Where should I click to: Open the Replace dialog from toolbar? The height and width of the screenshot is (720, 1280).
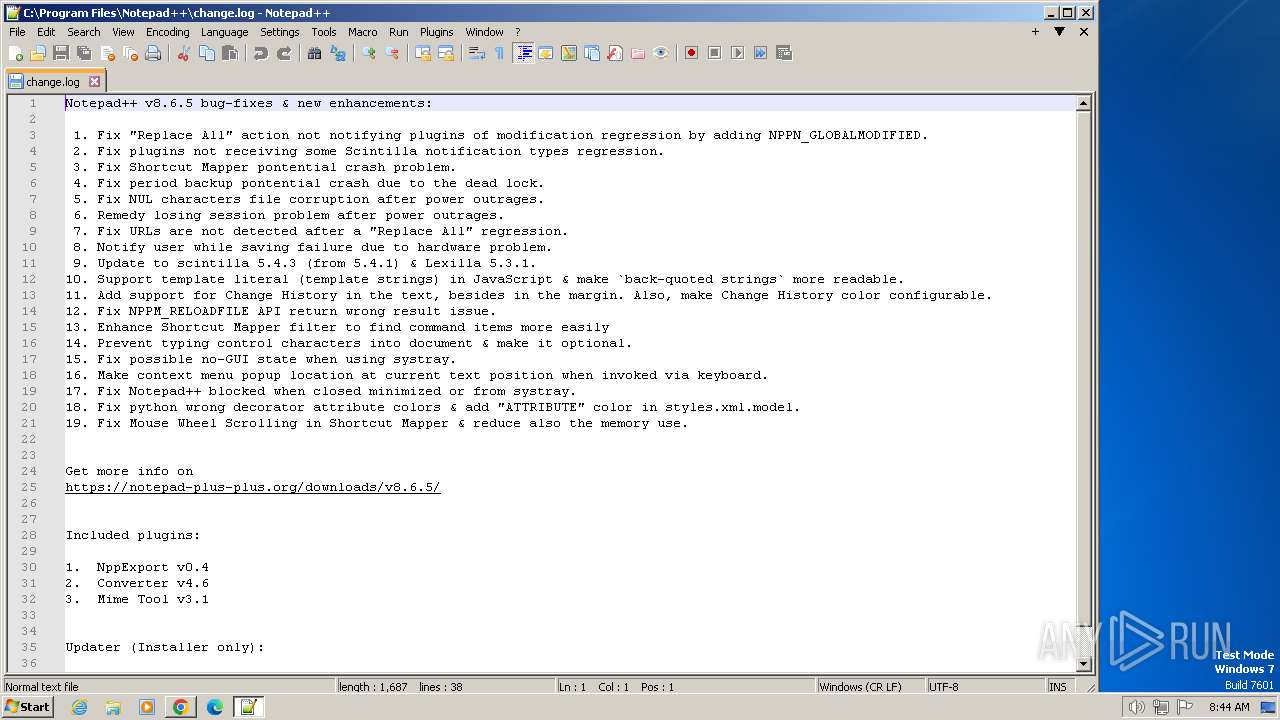[338, 53]
